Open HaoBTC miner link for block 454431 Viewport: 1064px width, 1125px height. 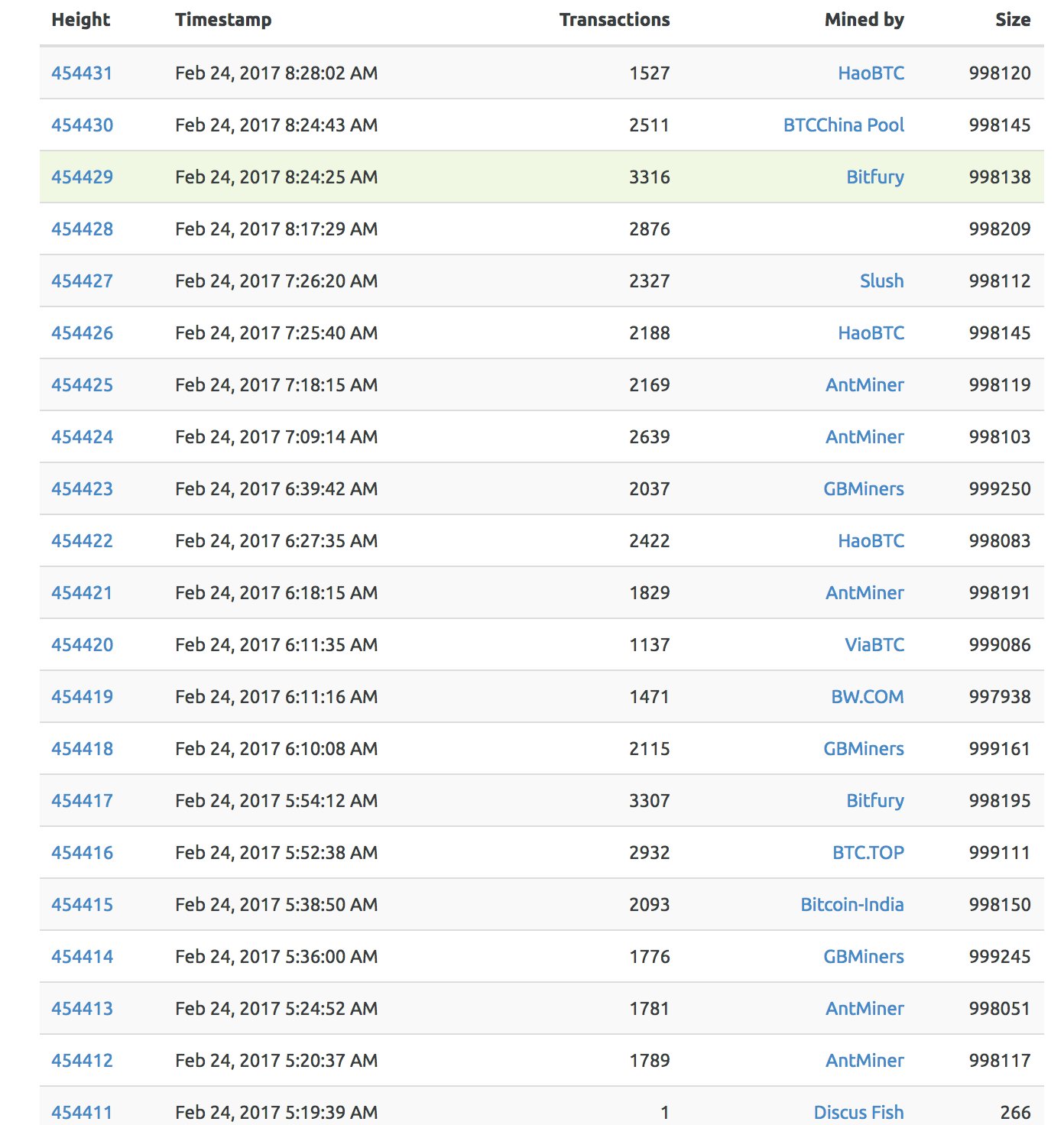pyautogui.click(x=871, y=73)
